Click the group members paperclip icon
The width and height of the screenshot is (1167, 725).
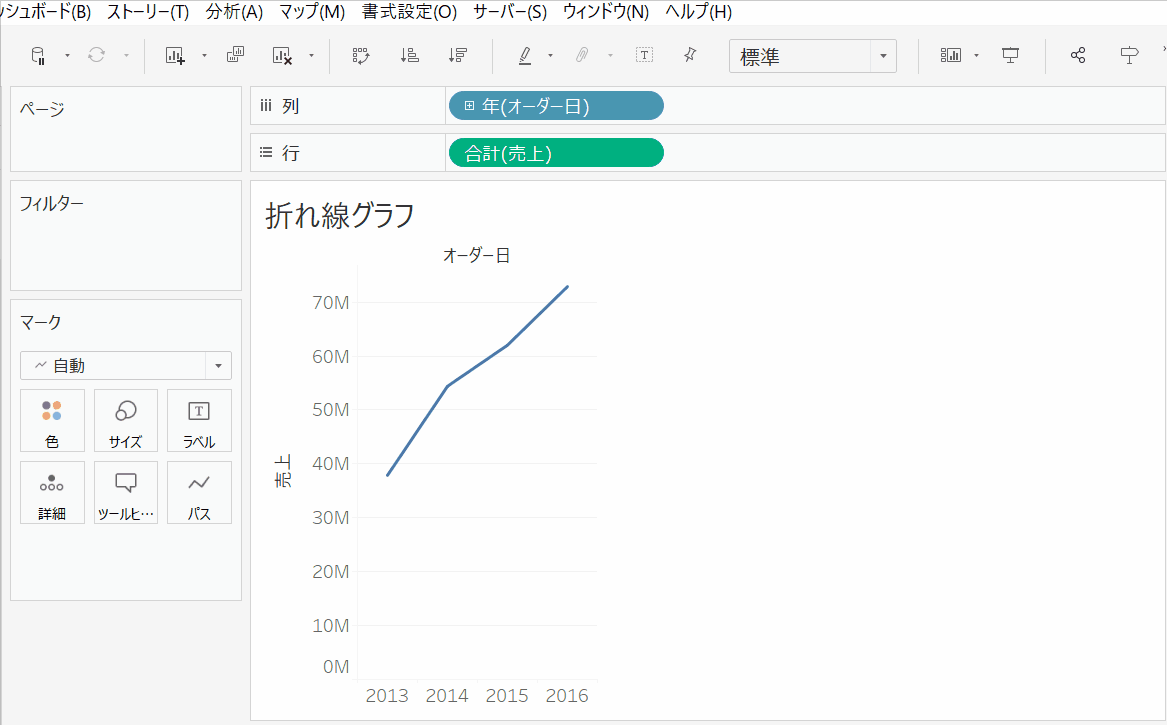tap(583, 55)
